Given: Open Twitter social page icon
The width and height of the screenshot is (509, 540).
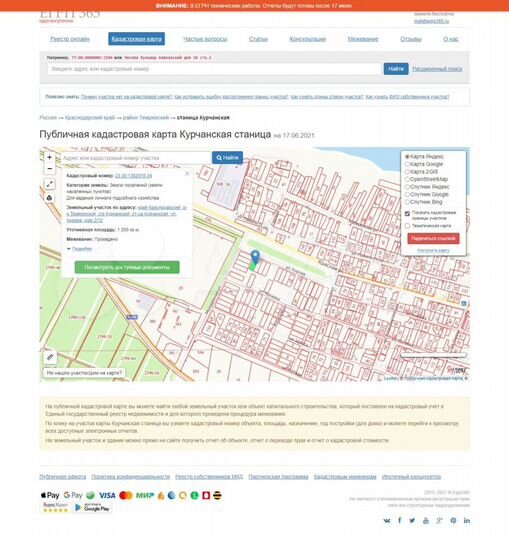Looking at the screenshot, I should coord(412,520).
